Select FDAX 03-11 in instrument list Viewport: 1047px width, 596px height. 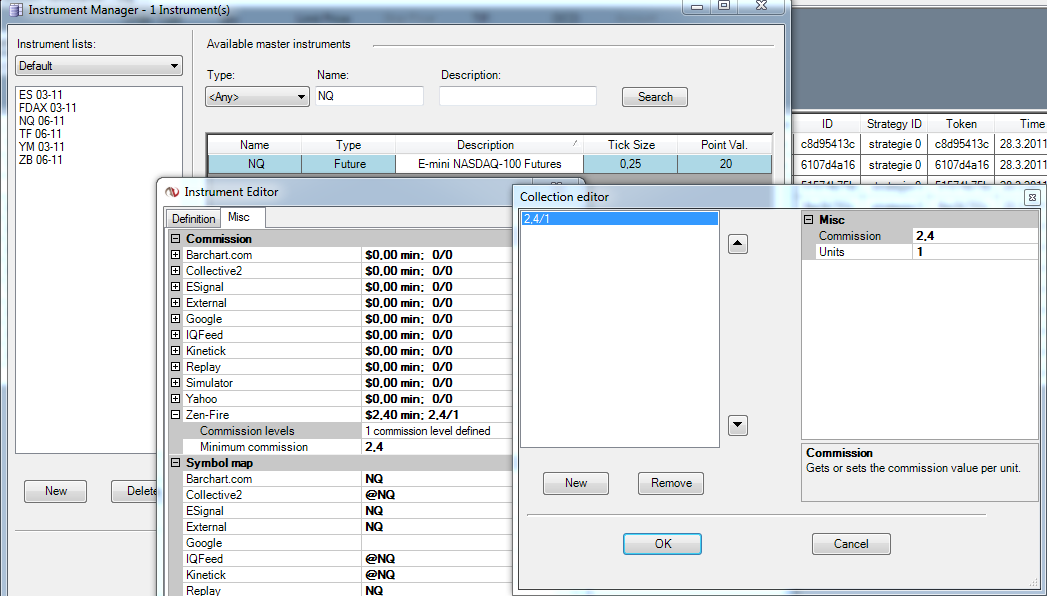(x=47, y=108)
